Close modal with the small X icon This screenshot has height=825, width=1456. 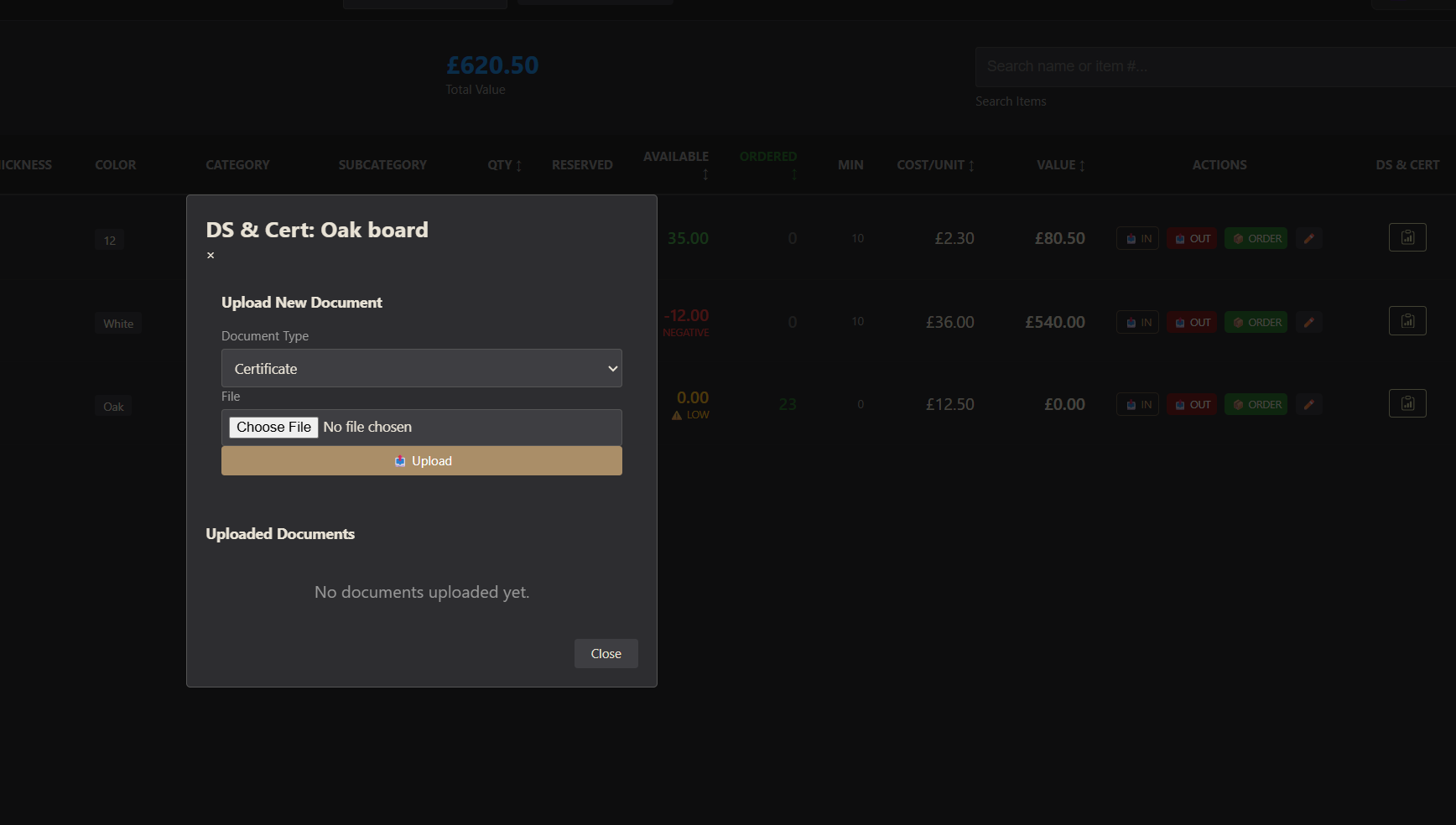(x=211, y=256)
